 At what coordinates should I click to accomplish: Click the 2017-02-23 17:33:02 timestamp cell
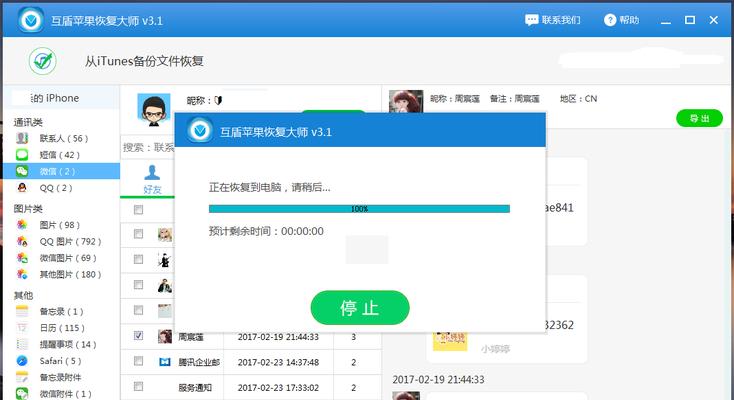[278, 388]
